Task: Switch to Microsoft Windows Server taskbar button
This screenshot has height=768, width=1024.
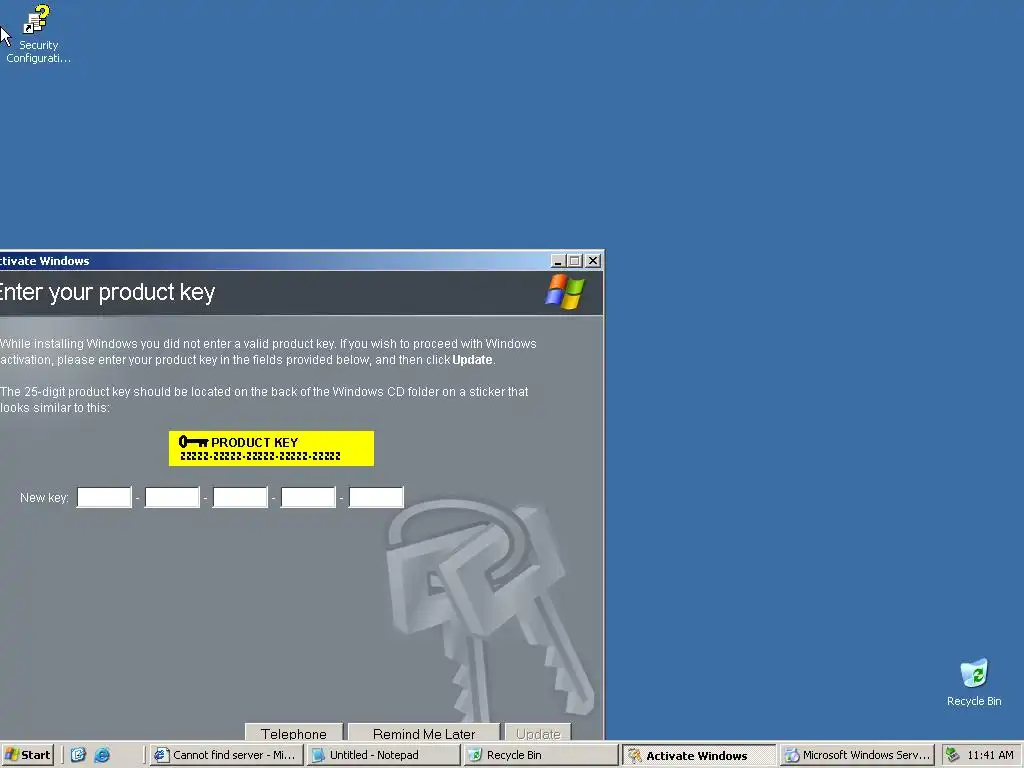Action: click(x=857, y=755)
